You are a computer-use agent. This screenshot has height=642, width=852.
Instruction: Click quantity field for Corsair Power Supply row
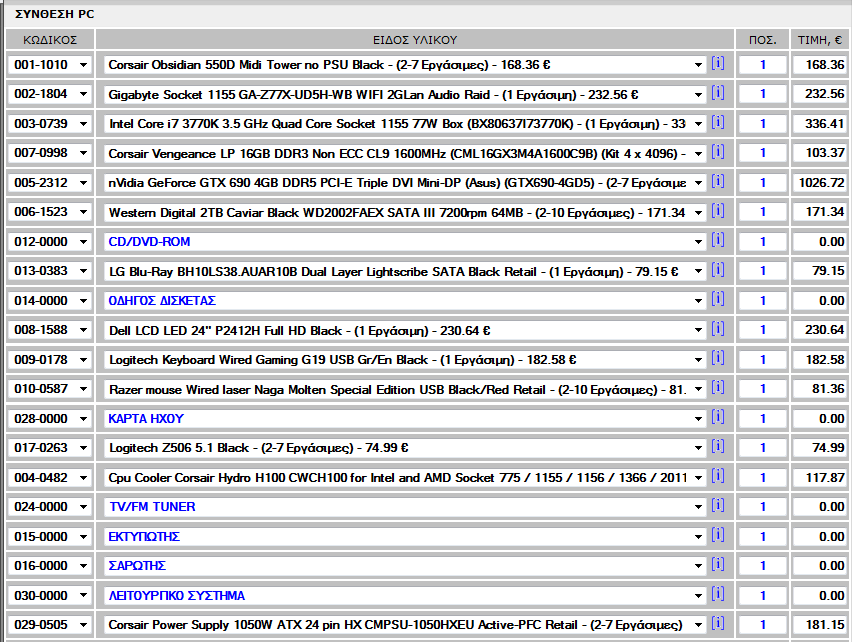(762, 625)
